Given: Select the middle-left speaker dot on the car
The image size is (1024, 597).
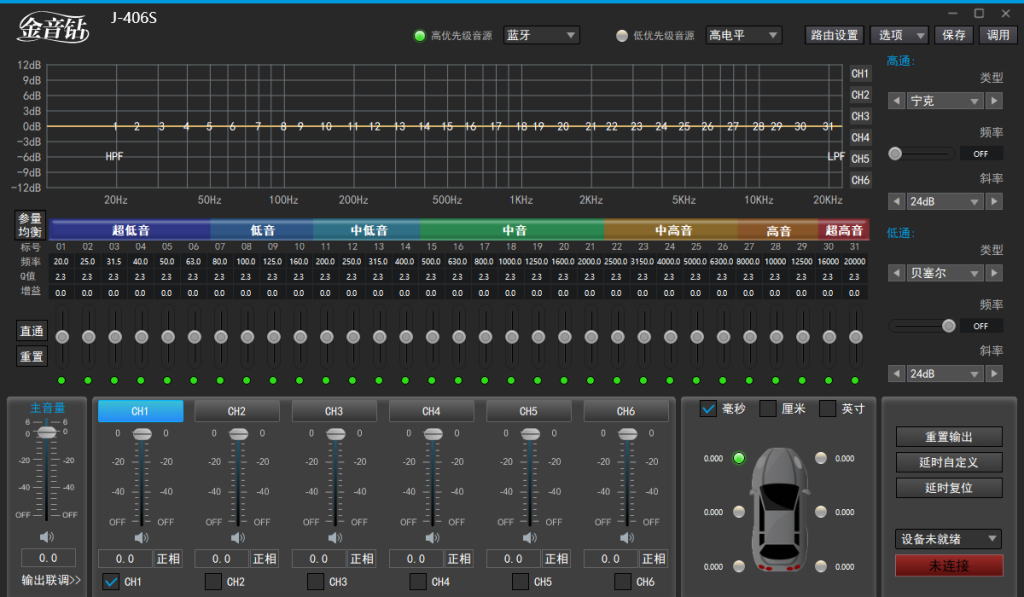Looking at the screenshot, I should [x=739, y=511].
